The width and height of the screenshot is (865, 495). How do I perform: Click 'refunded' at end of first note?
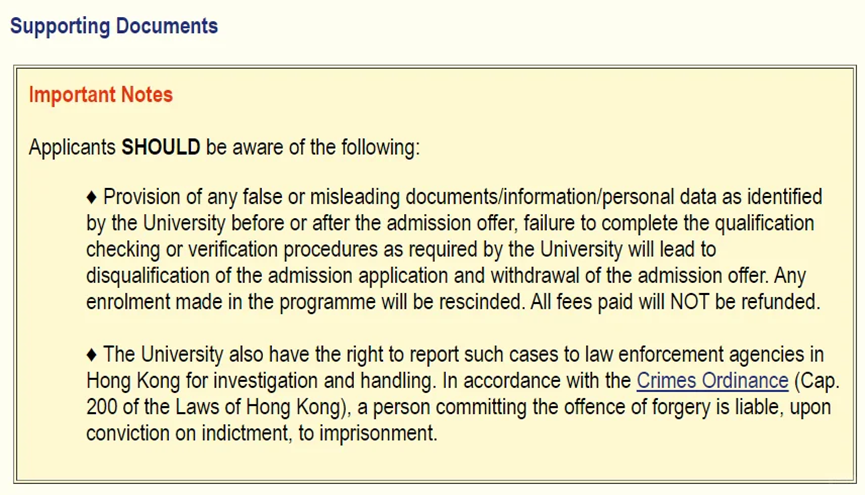(781, 302)
